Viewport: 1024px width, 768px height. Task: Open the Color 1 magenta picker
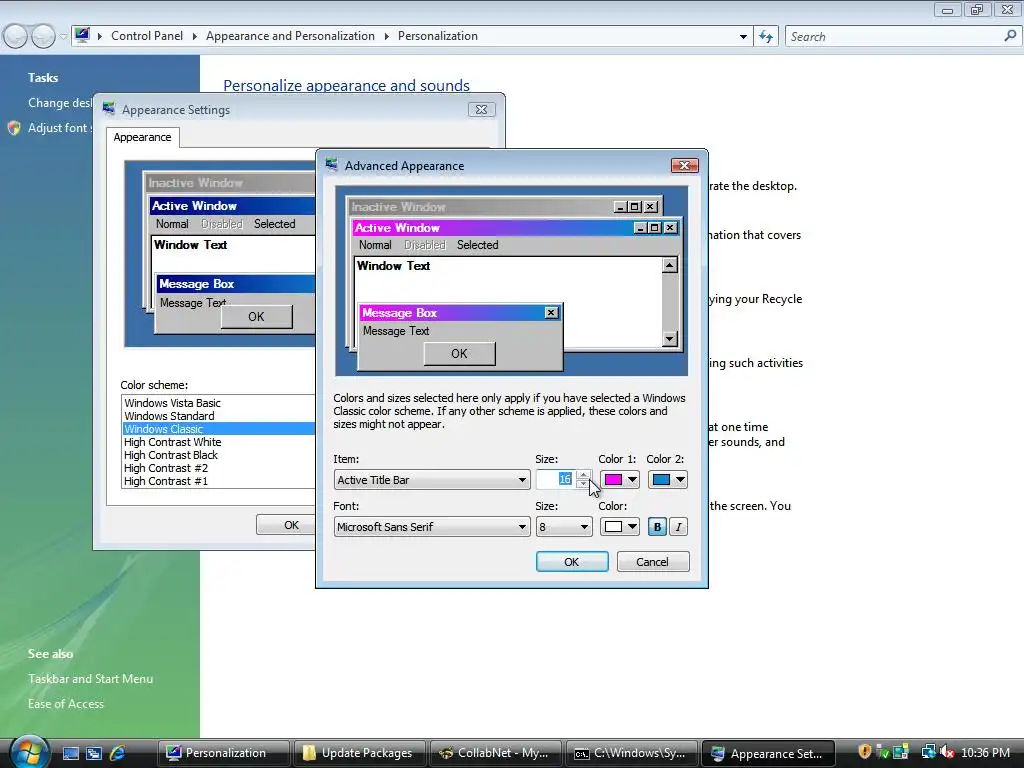tap(619, 480)
